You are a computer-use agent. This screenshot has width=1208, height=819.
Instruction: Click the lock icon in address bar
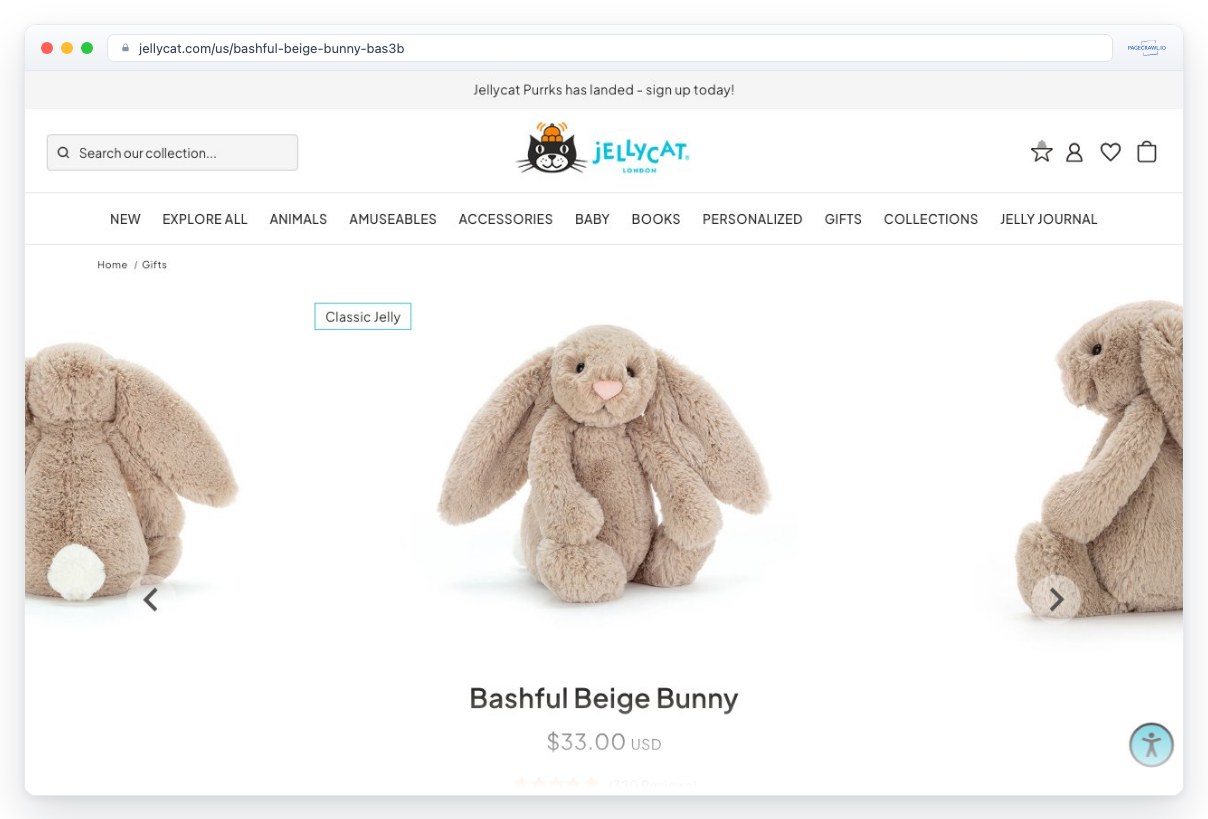[x=125, y=48]
